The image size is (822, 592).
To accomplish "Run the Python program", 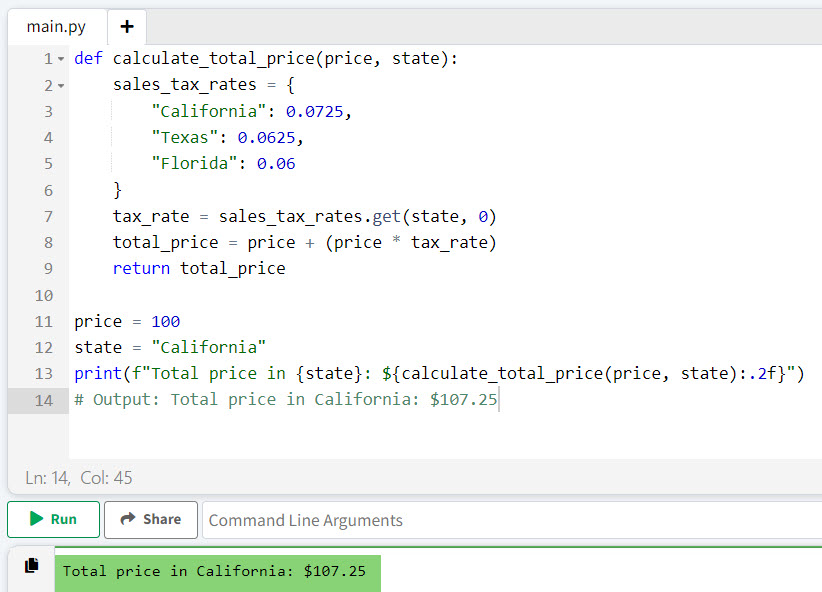I will [53, 519].
